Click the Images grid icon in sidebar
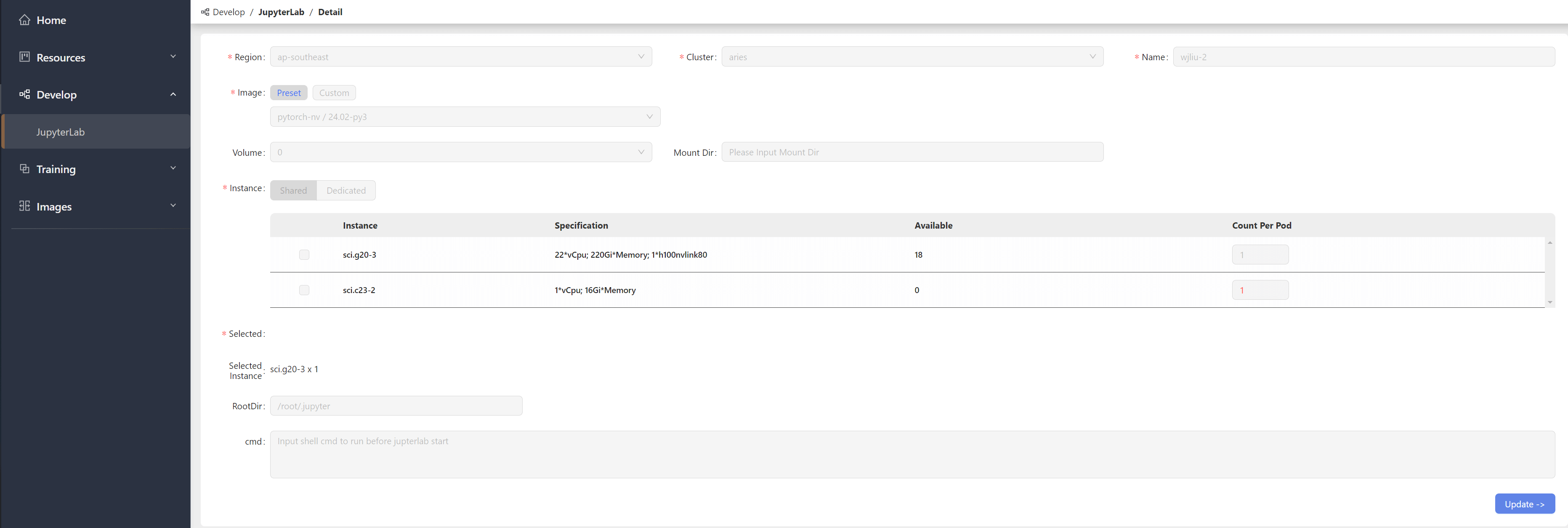The height and width of the screenshot is (528, 1568). (24, 206)
